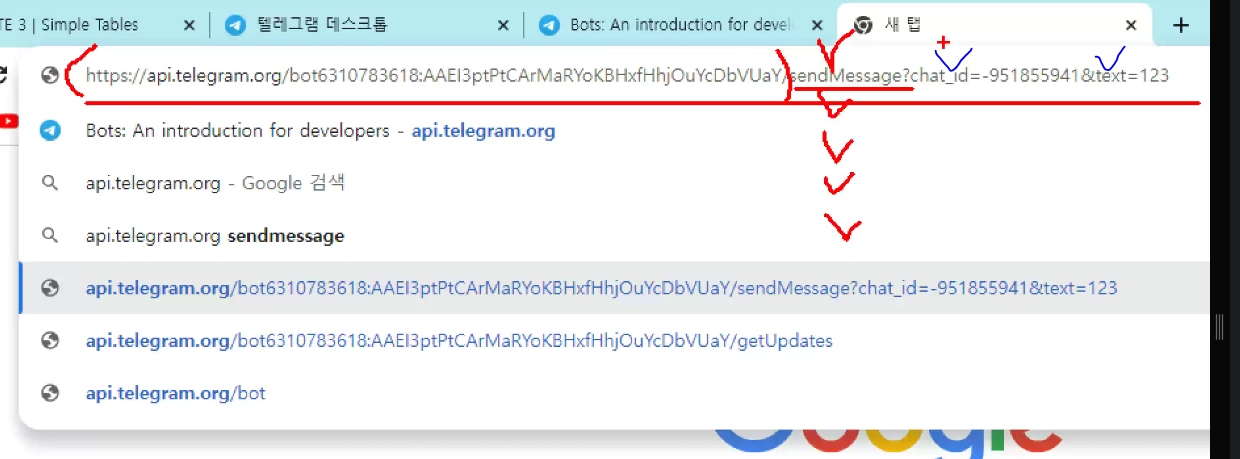Viewport: 1240px width, 459px height.
Task: Click the YouTube shortcut icon at left edge
Action: click(x=8, y=121)
